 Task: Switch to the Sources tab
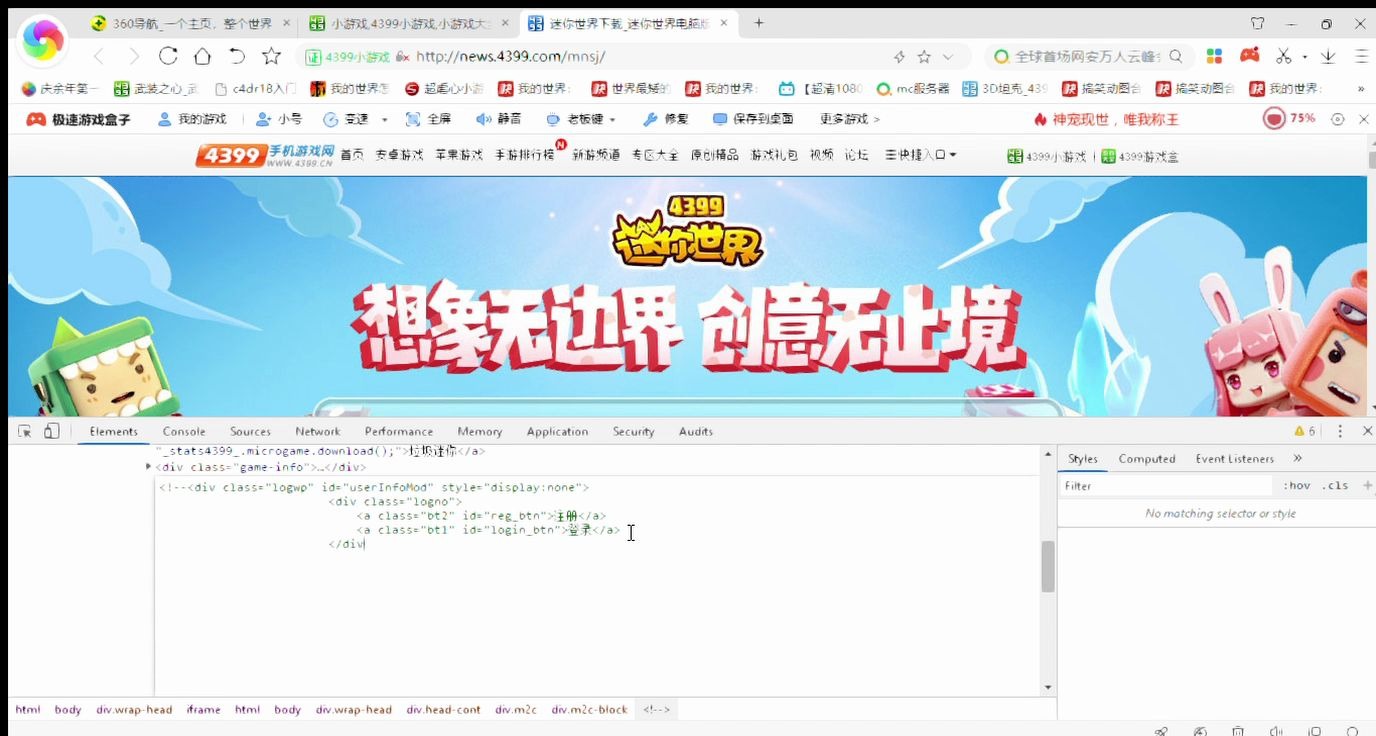click(250, 431)
